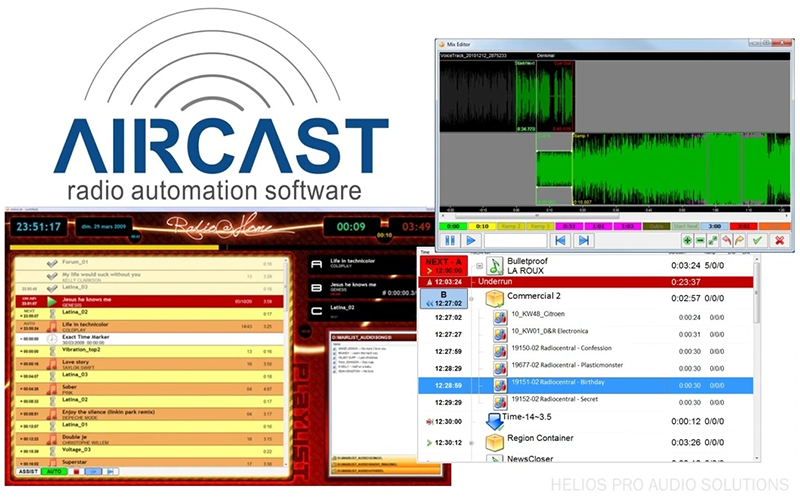This screenshot has width=800, height=500.
Task: Zoom in with the green plus icon
Action: (x=687, y=240)
